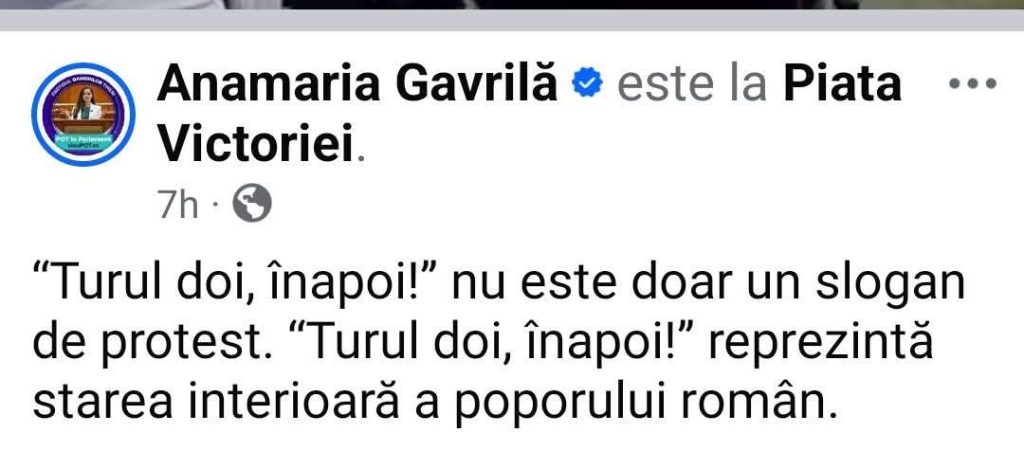Open the 7h post timestamp

pyautogui.click(x=178, y=206)
